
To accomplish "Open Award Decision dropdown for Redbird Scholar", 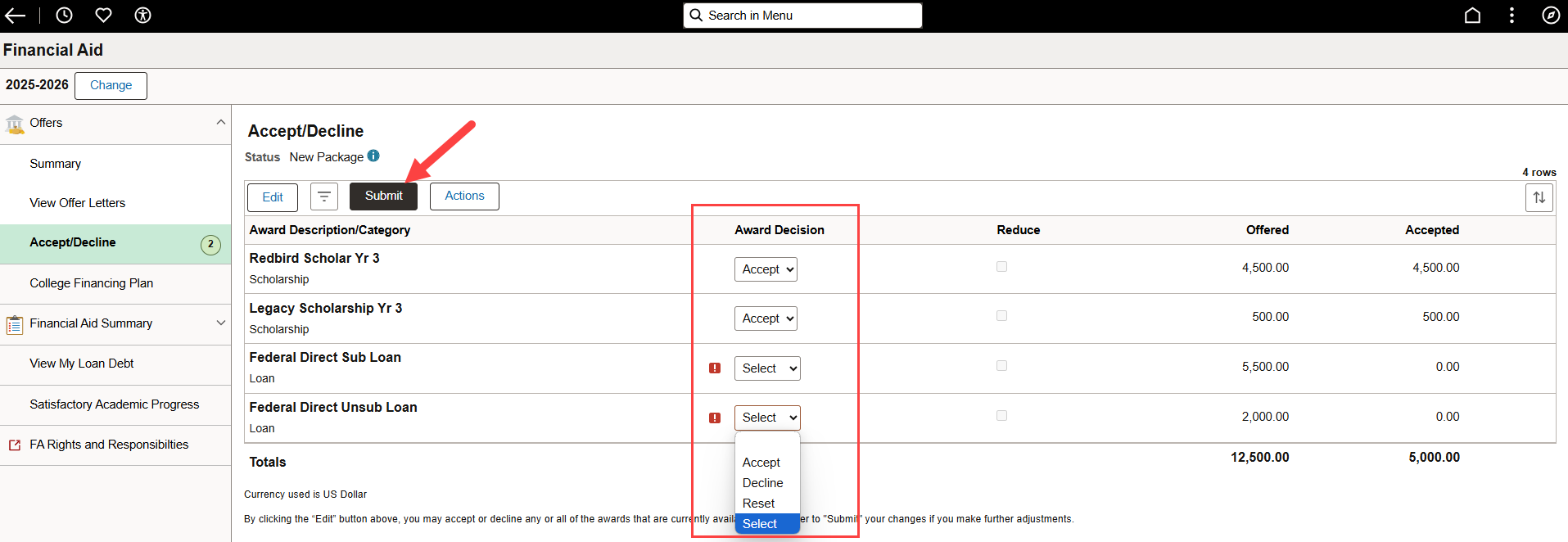I will [766, 269].
